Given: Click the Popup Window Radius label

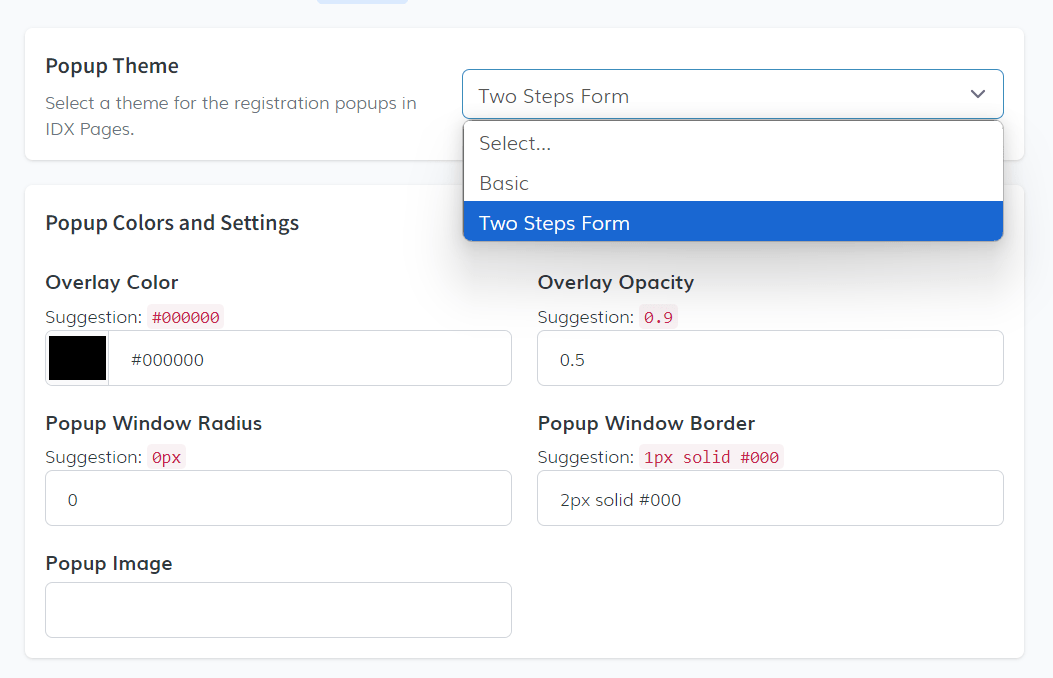Looking at the screenshot, I should pos(153,423).
